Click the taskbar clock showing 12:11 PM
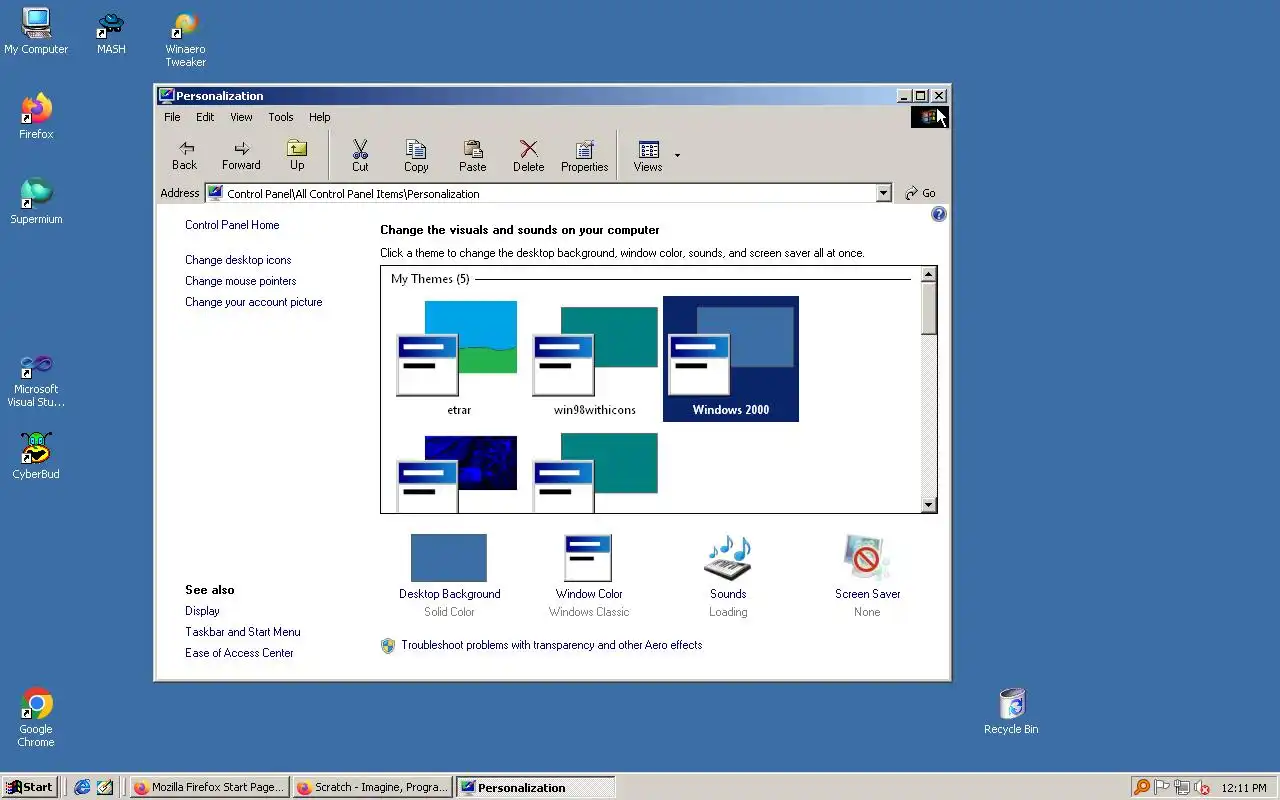Viewport: 1280px width, 800px height. click(1244, 788)
